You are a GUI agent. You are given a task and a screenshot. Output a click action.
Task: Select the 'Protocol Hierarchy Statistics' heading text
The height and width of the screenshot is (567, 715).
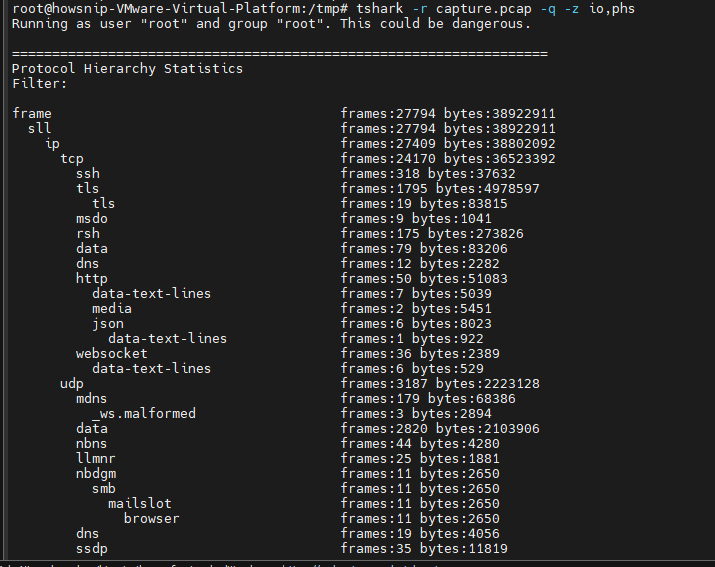pyautogui.click(x=127, y=69)
